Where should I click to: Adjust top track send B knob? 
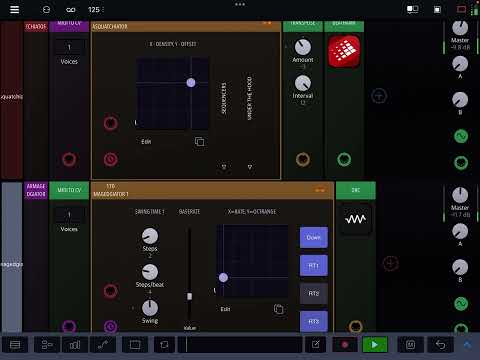[460, 100]
